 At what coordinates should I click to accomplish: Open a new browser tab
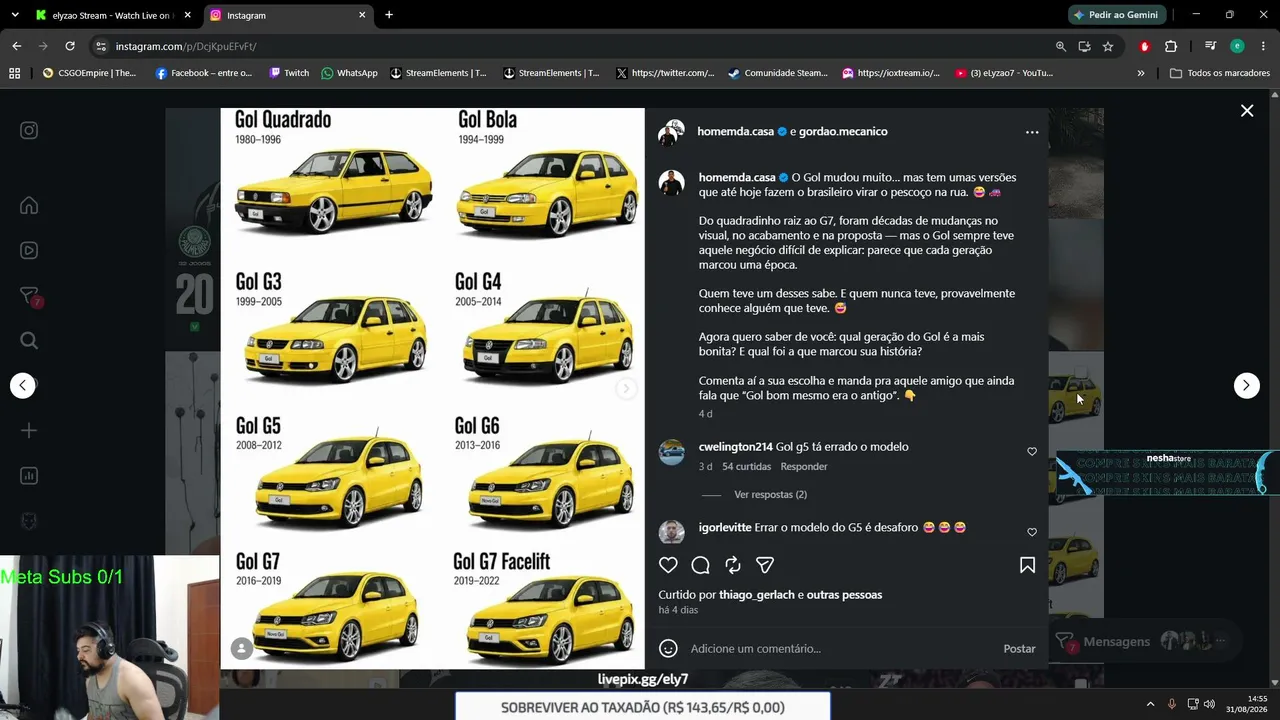(x=389, y=15)
